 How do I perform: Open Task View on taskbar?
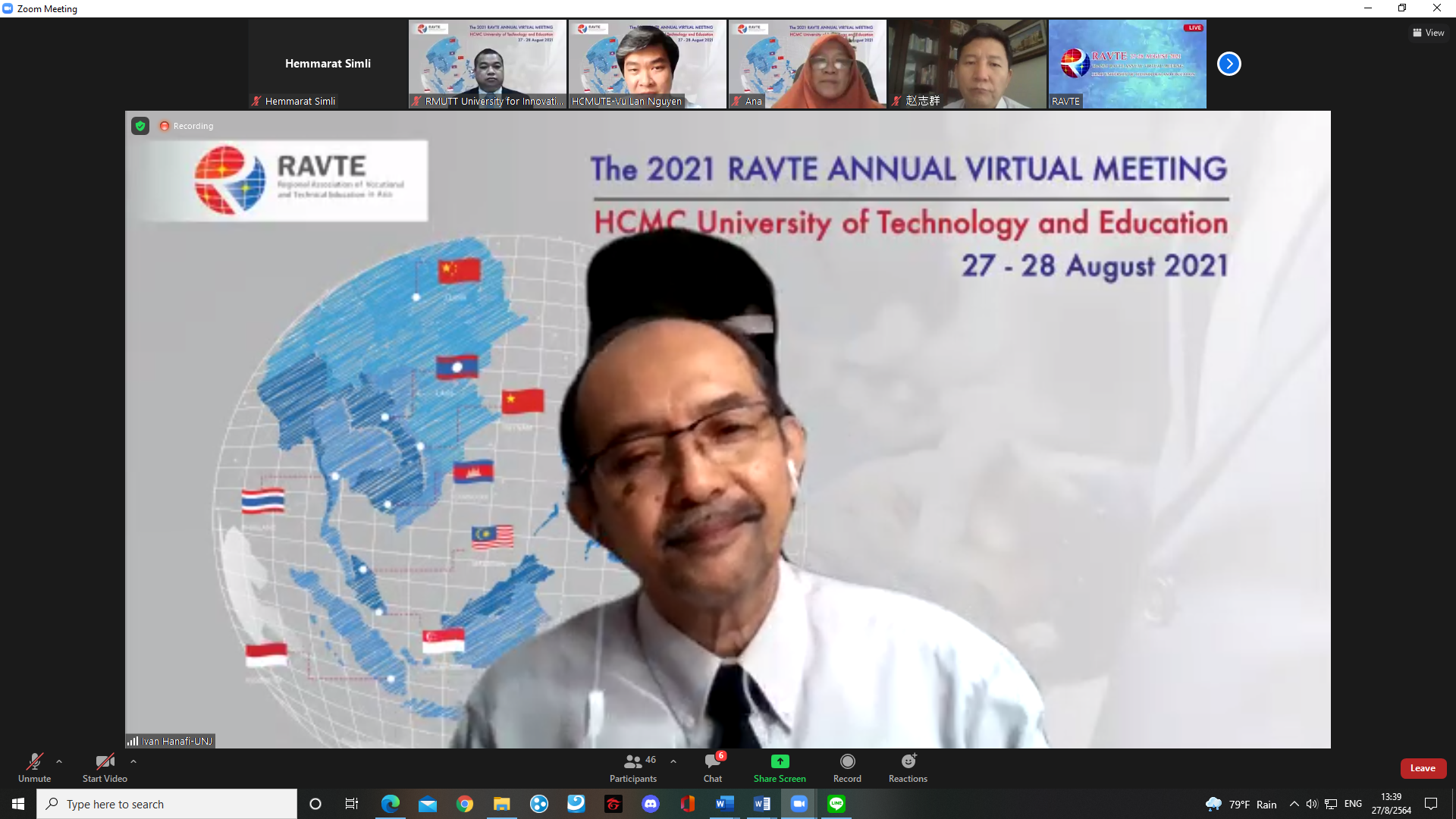point(352,804)
